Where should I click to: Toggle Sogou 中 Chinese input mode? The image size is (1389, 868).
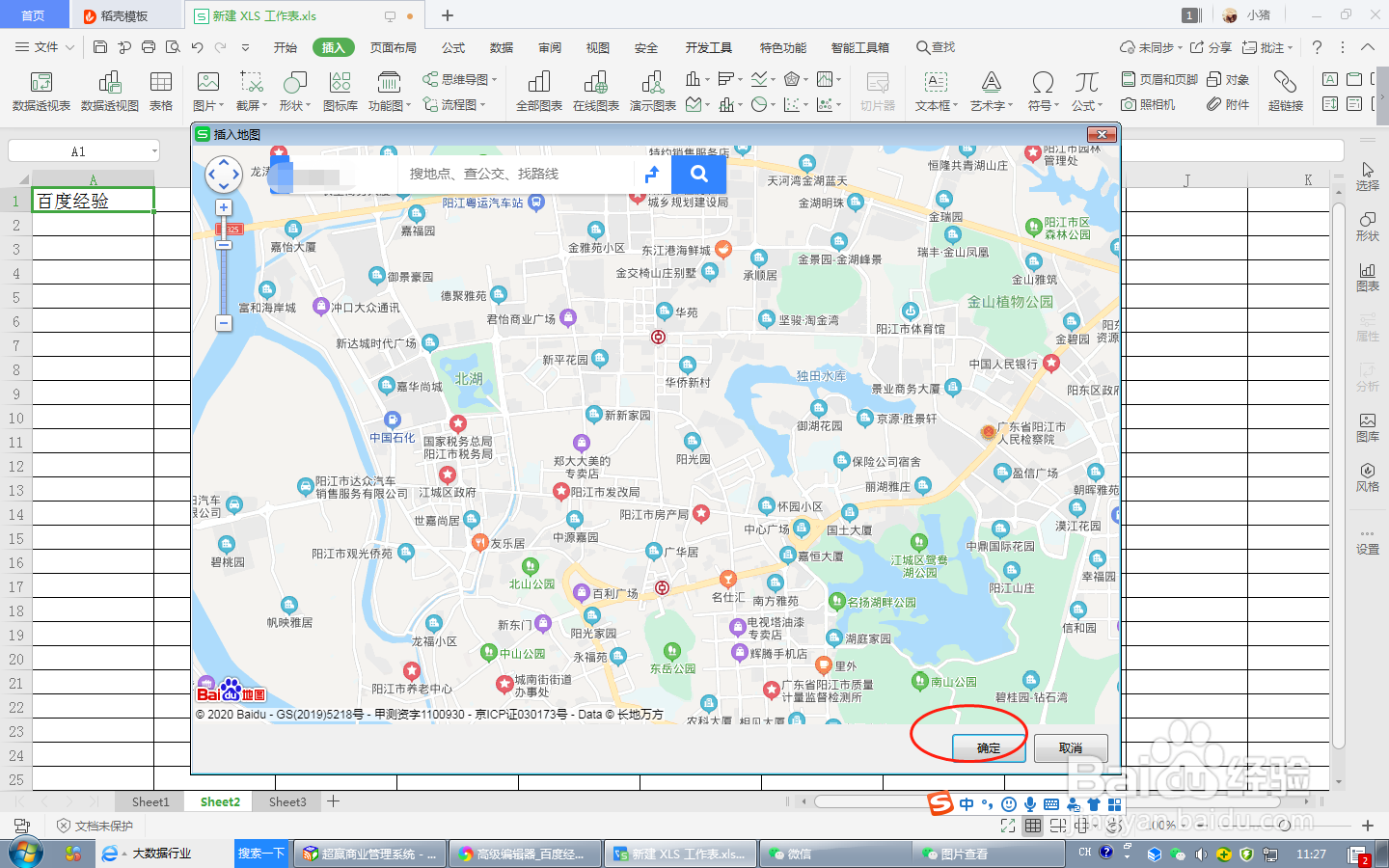[x=967, y=804]
